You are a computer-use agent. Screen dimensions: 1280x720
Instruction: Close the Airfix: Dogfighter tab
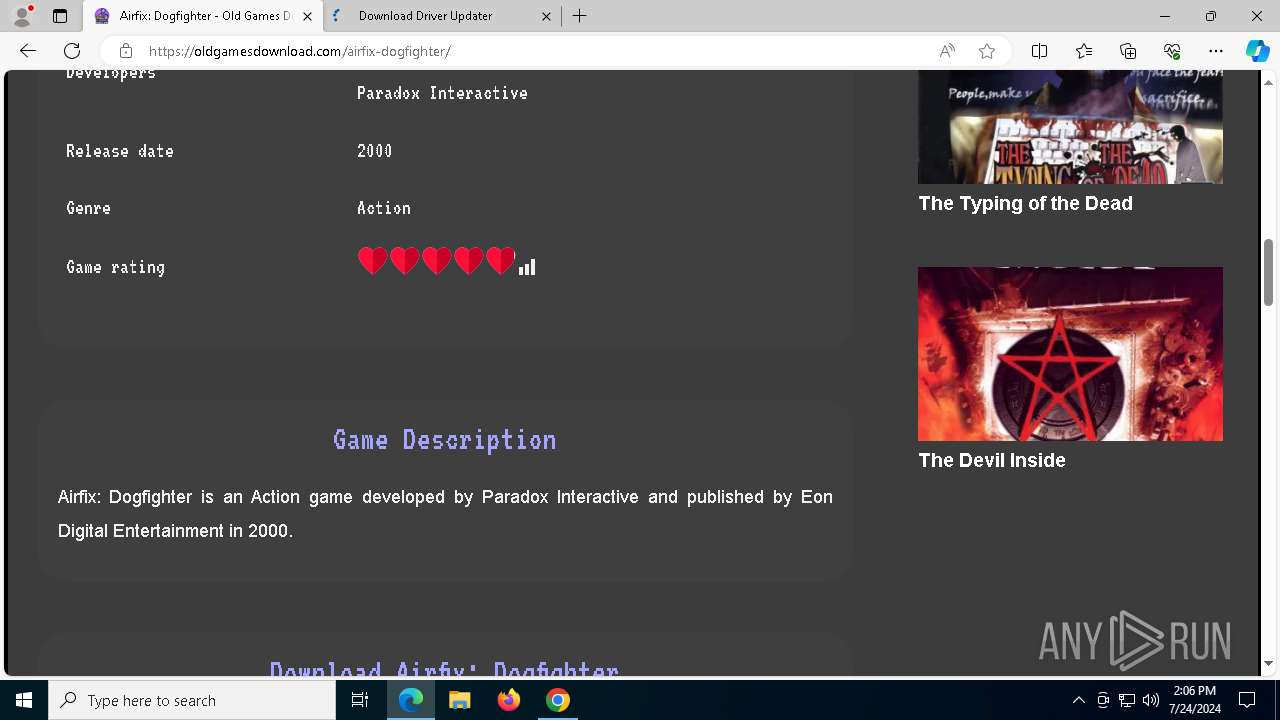pyautogui.click(x=307, y=16)
